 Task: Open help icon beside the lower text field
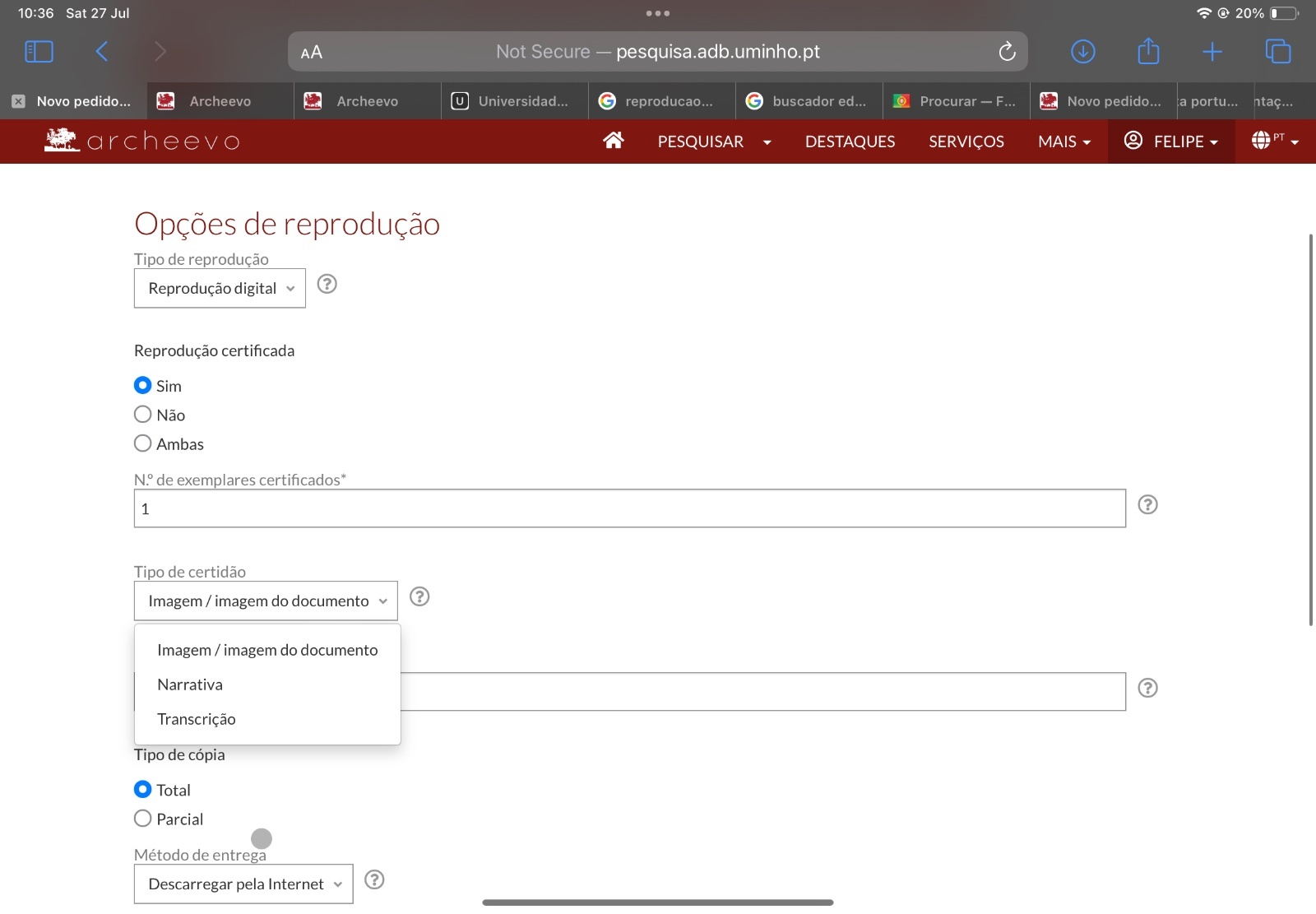tap(1147, 688)
